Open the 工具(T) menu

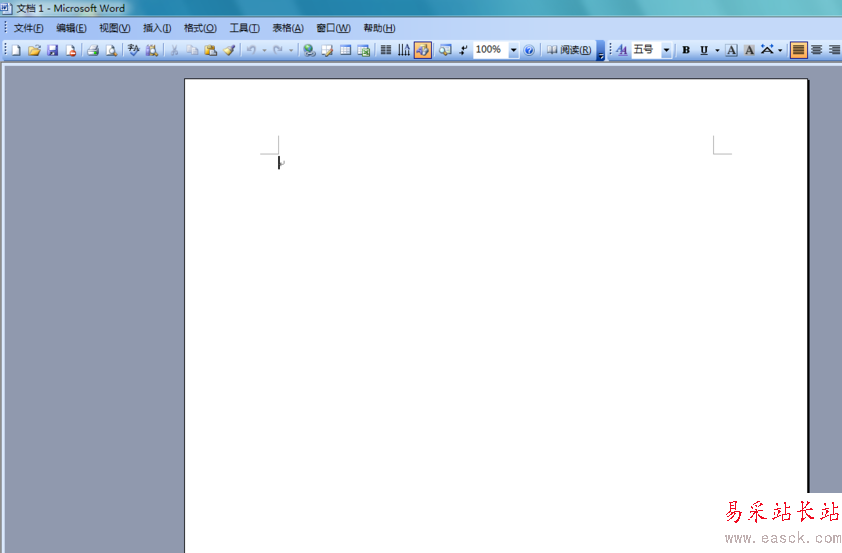[245, 28]
